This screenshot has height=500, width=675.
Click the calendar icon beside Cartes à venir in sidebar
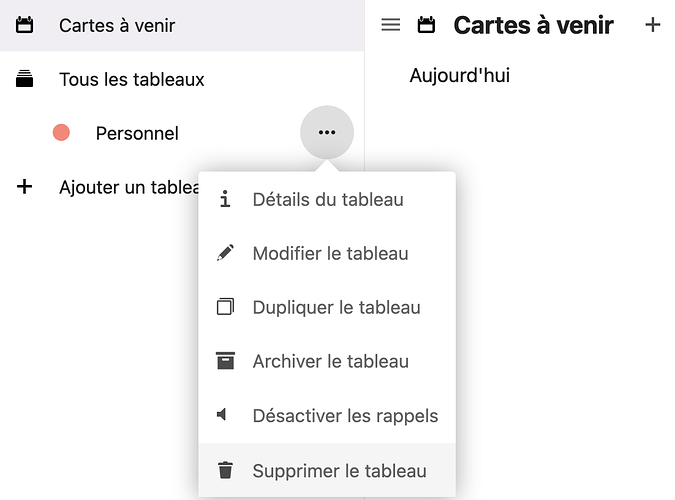(25, 25)
